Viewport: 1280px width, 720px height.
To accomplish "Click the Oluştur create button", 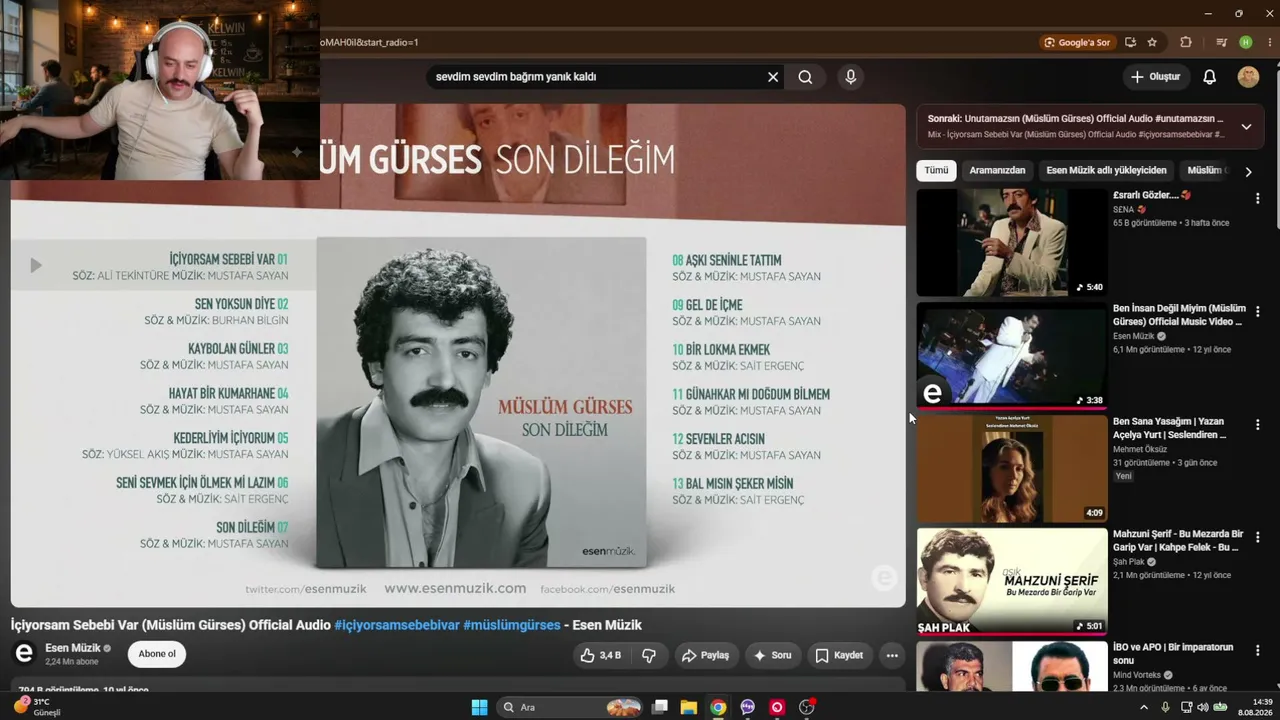I will (x=1155, y=77).
